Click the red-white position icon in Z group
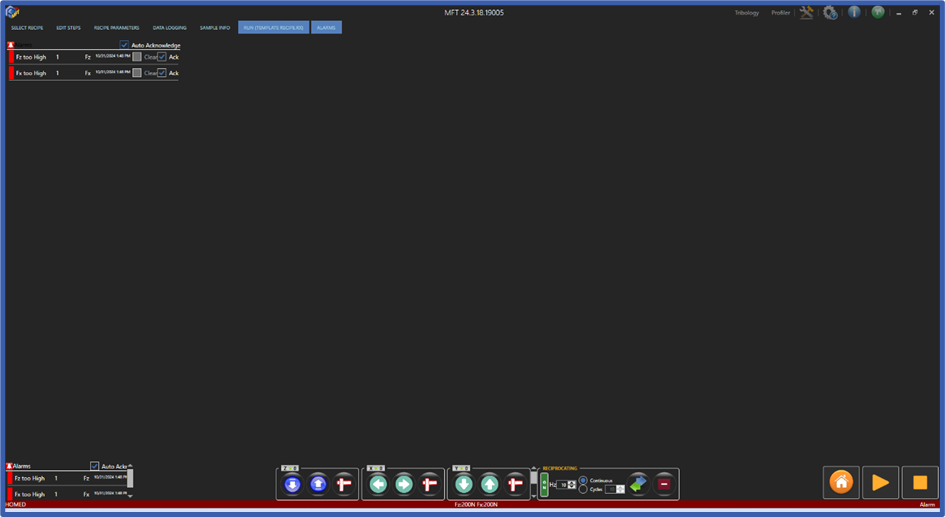Image resolution: width=945 pixels, height=517 pixels. [344, 484]
